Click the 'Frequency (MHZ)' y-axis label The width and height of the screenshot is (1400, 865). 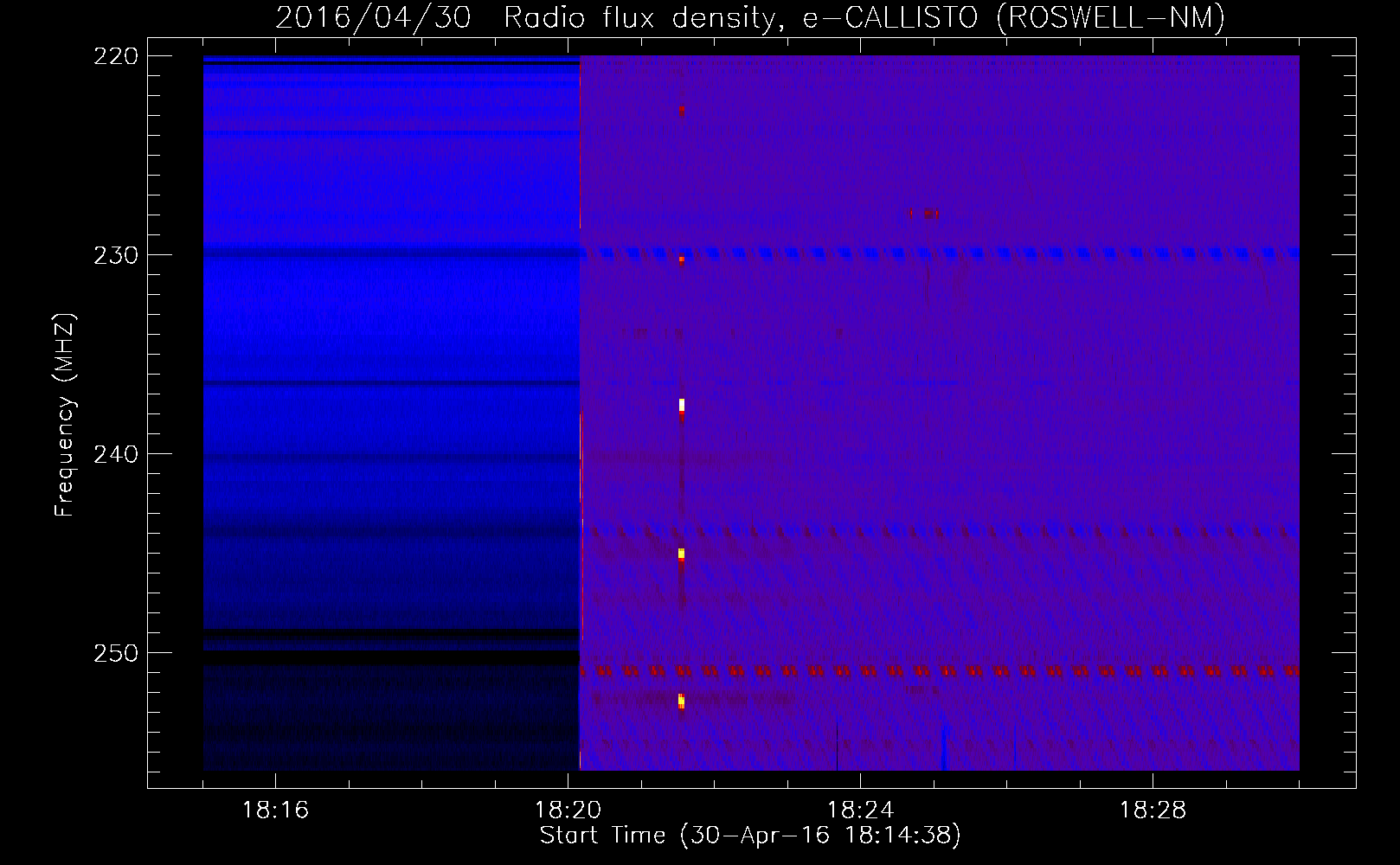coord(65,415)
